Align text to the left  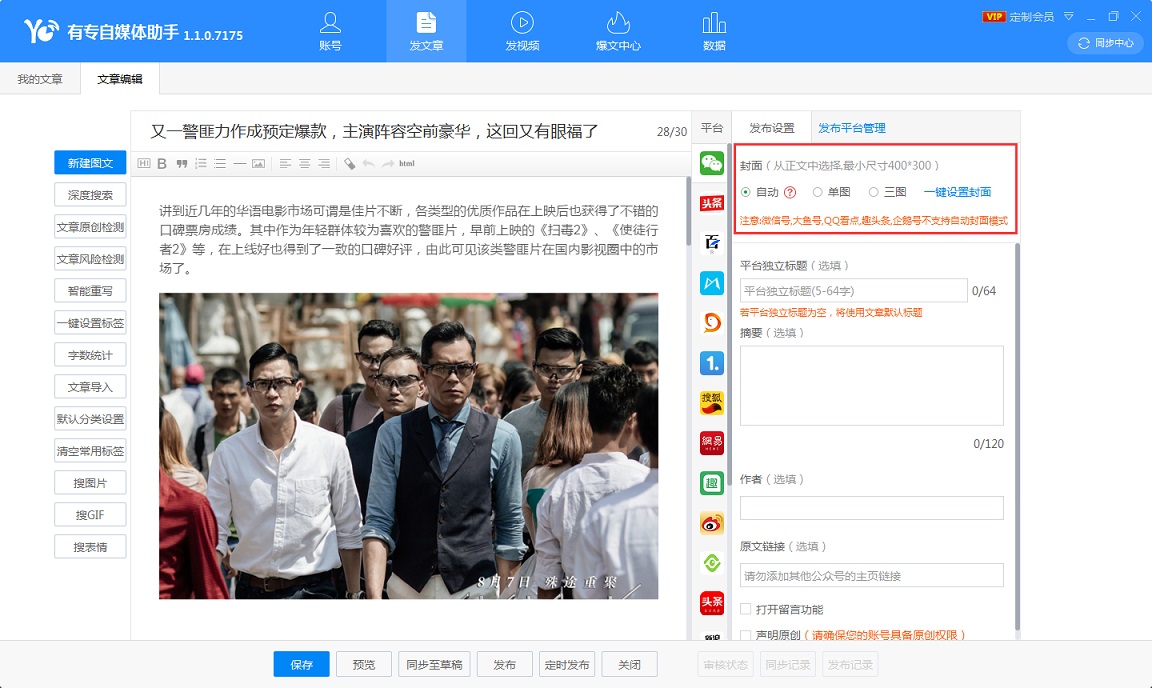[x=285, y=163]
